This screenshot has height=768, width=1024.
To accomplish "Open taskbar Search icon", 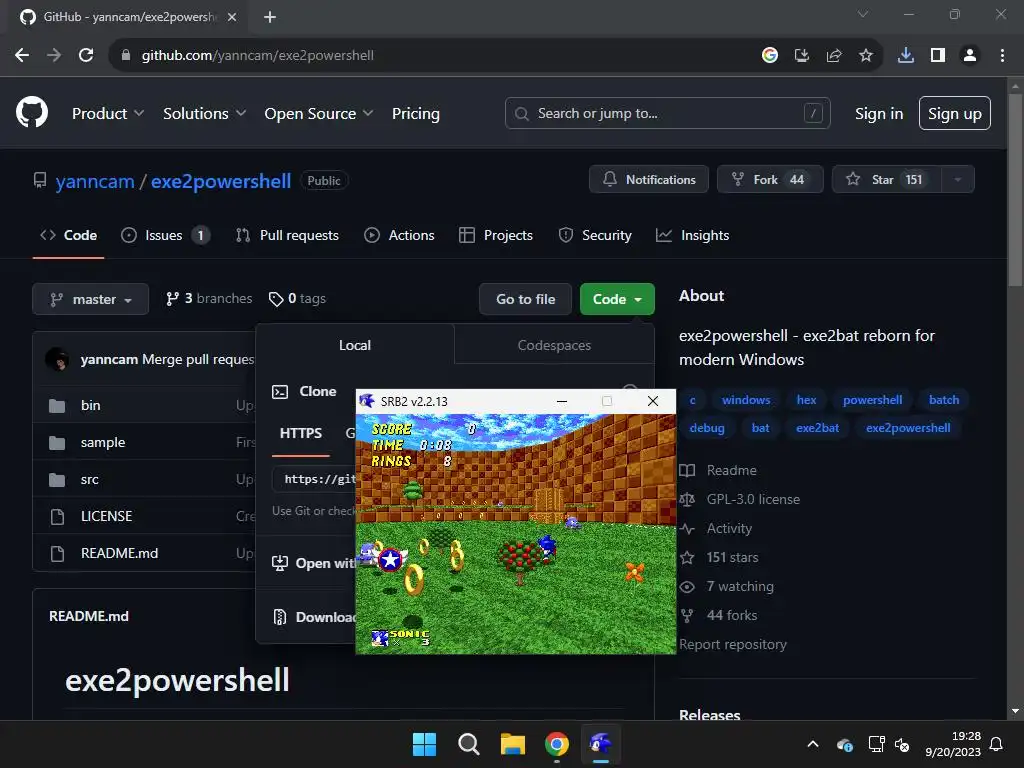I will [x=468, y=744].
